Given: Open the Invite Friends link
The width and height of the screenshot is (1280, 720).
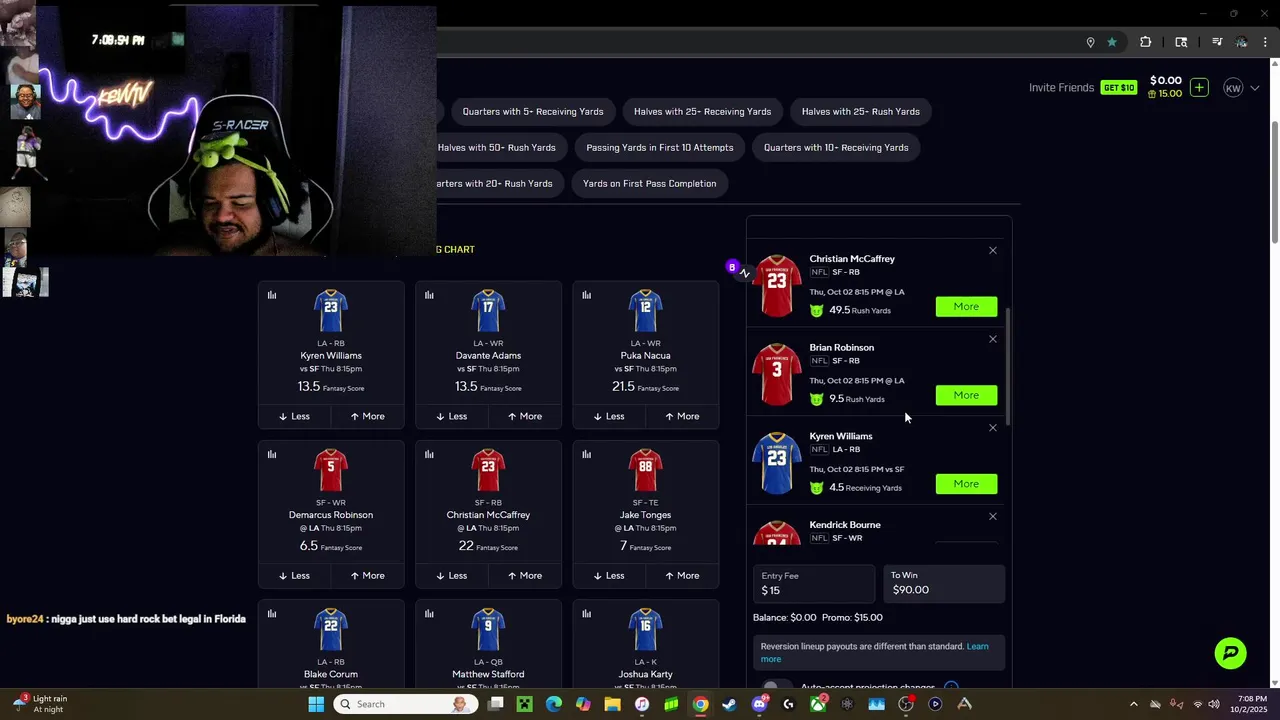Looking at the screenshot, I should pyautogui.click(x=1061, y=88).
